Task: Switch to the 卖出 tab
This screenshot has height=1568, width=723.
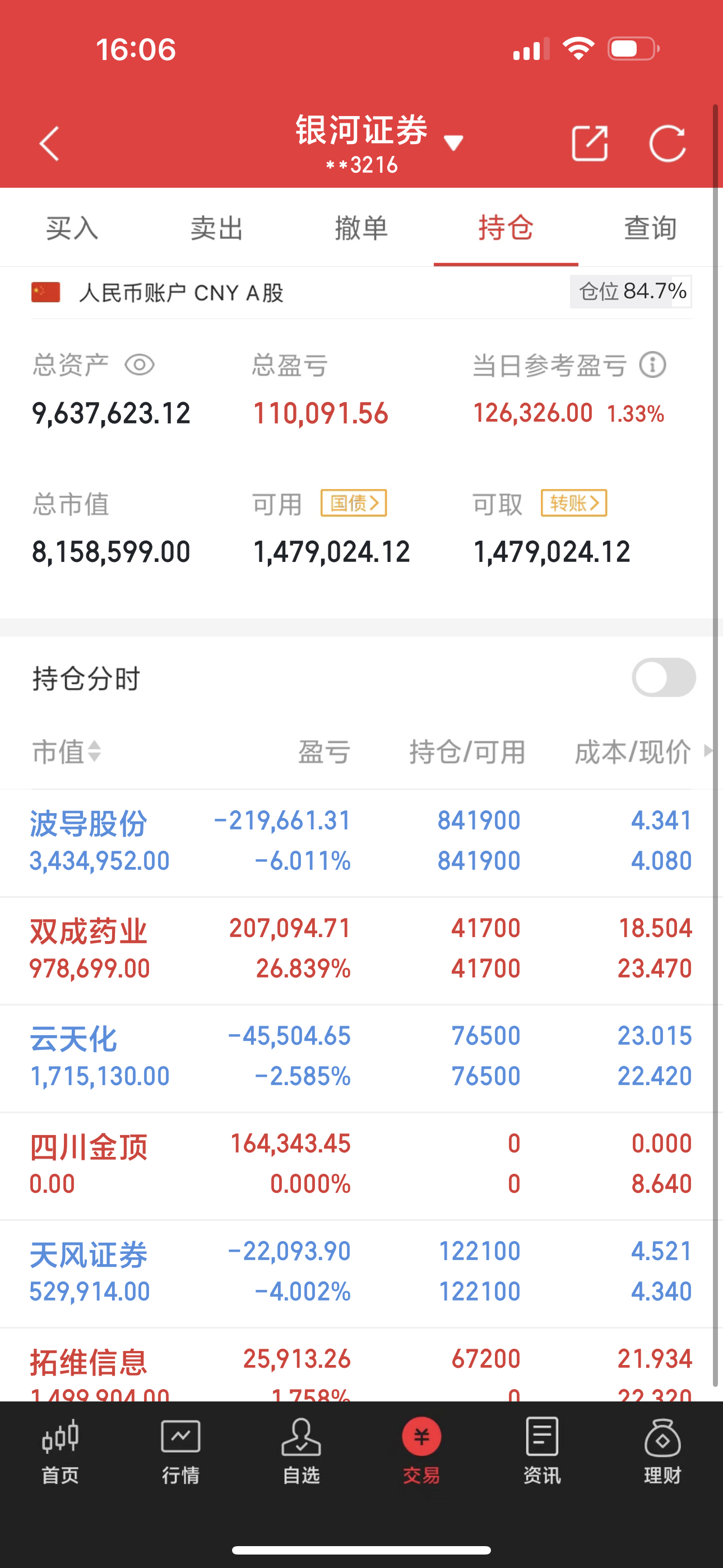Action: tap(217, 228)
